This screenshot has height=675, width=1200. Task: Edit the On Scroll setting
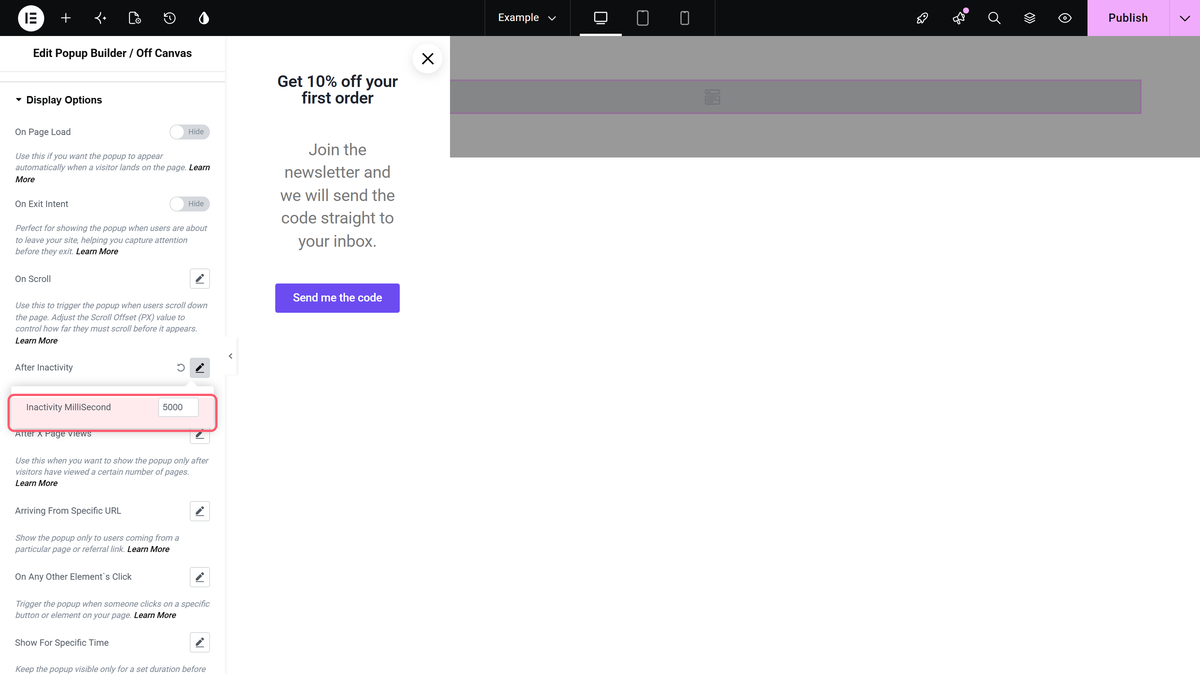(200, 279)
